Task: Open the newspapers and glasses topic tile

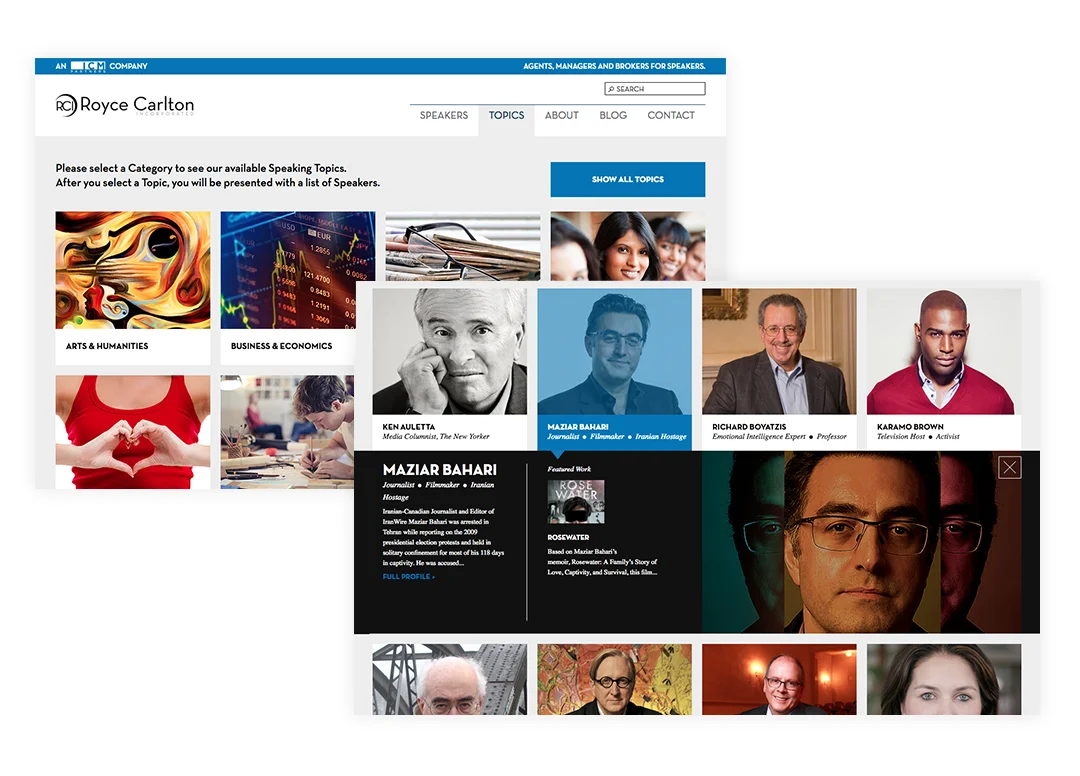Action: click(x=463, y=246)
